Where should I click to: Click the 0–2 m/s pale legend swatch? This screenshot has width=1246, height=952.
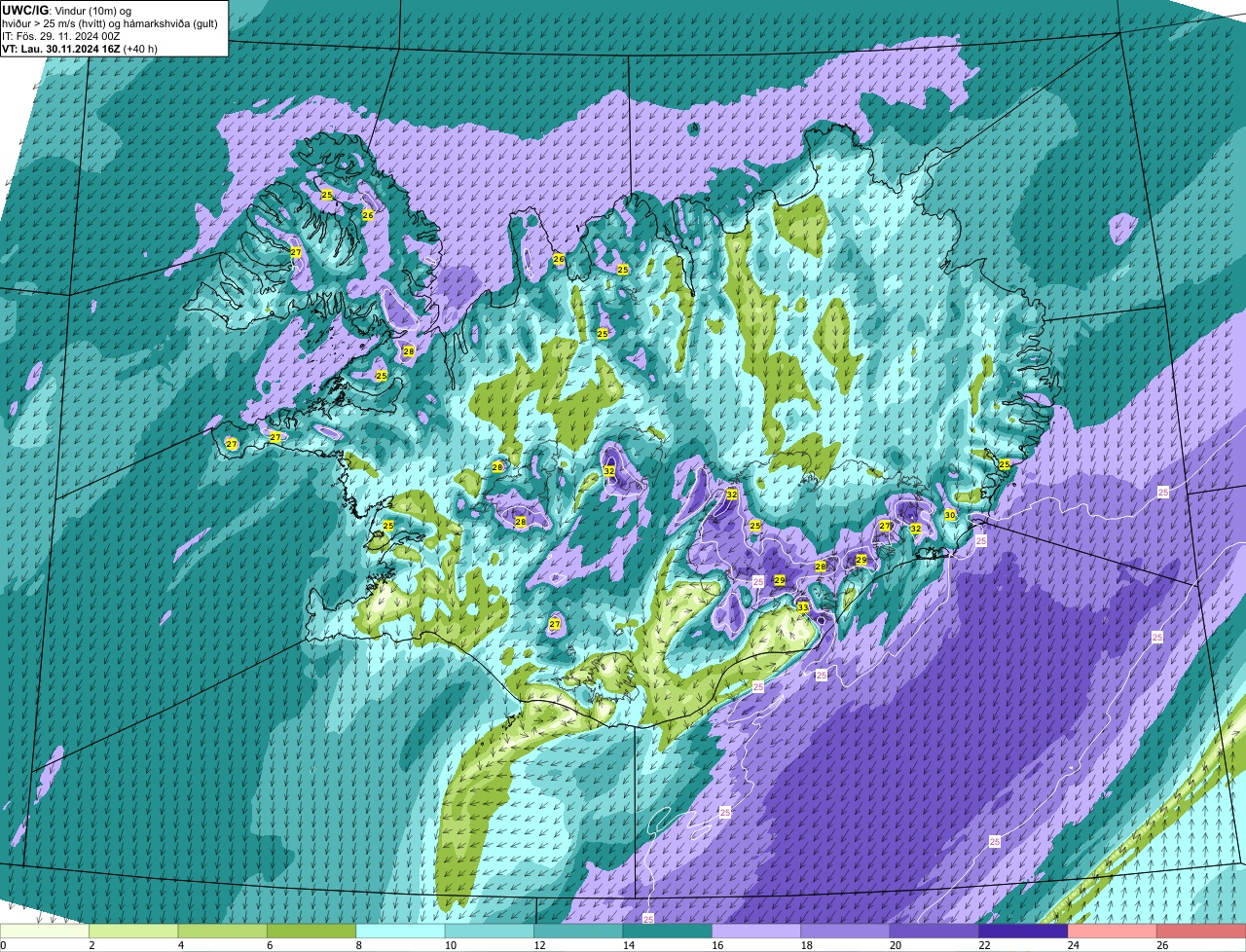45,932
